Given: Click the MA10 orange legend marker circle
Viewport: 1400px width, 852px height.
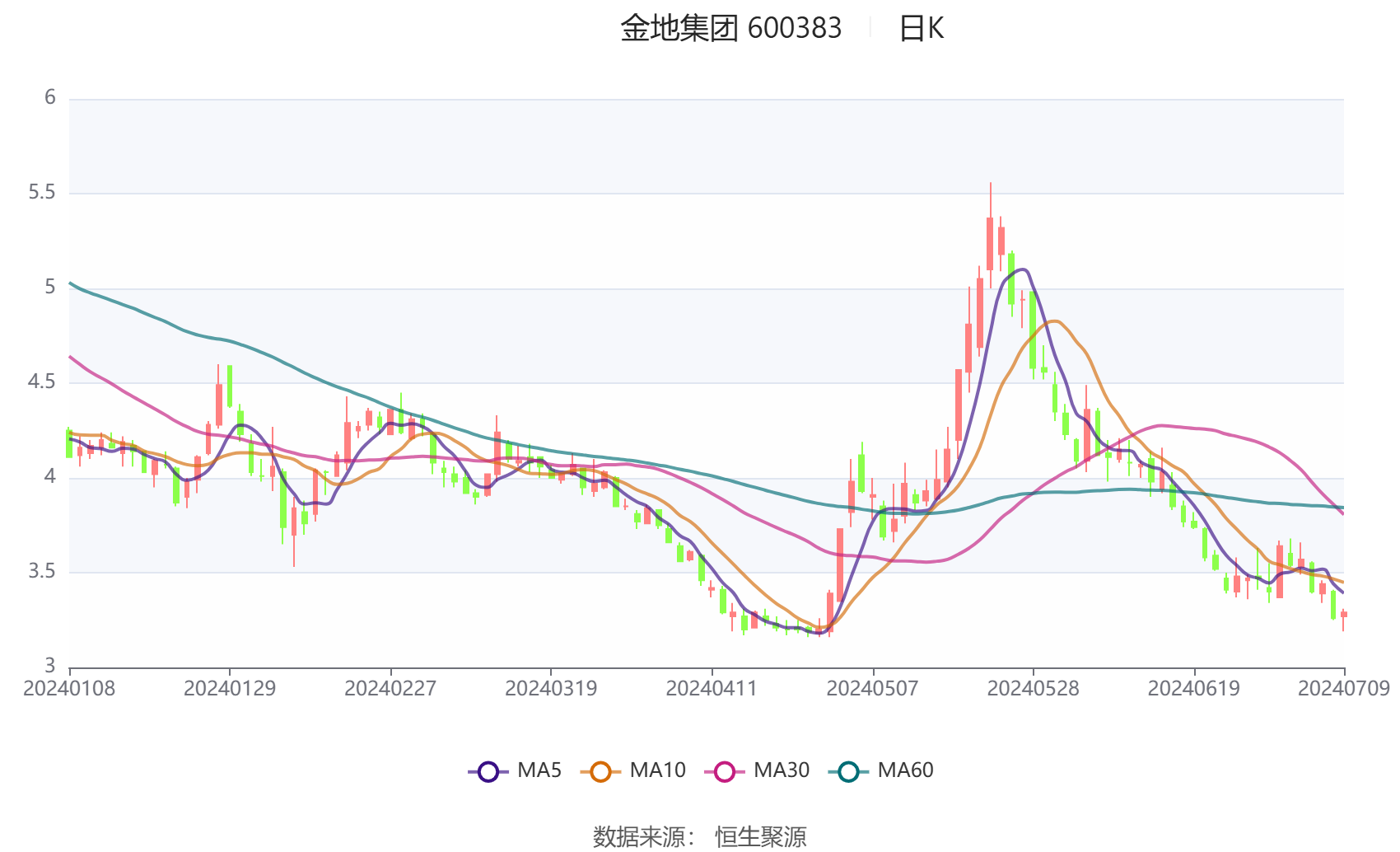Looking at the screenshot, I should point(600,772).
